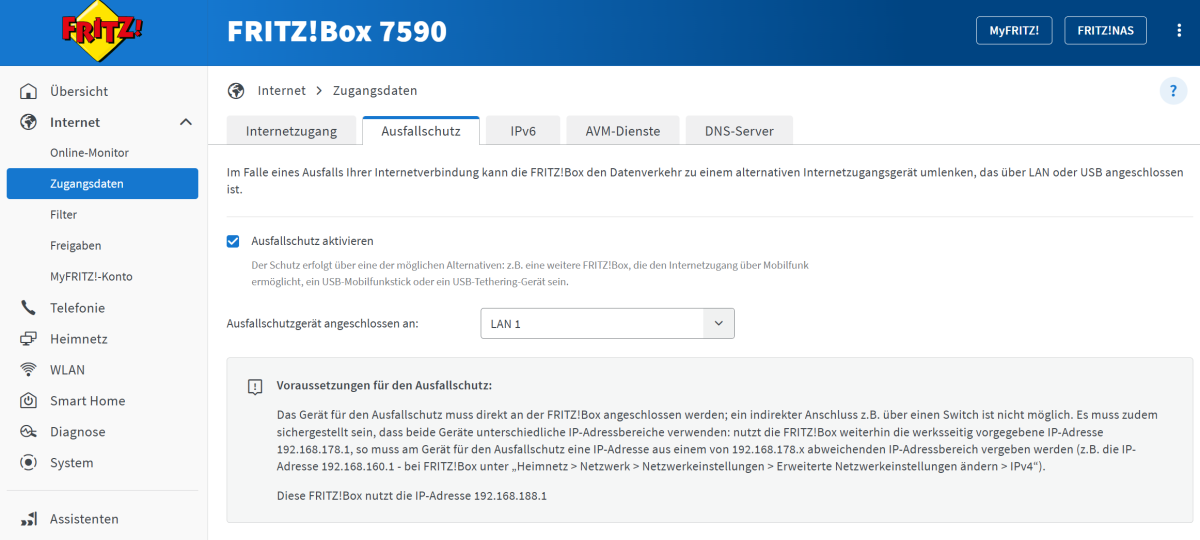Open Online-Monitor in the sidebar
Image resolution: width=1200 pixels, height=540 pixels.
(89, 153)
